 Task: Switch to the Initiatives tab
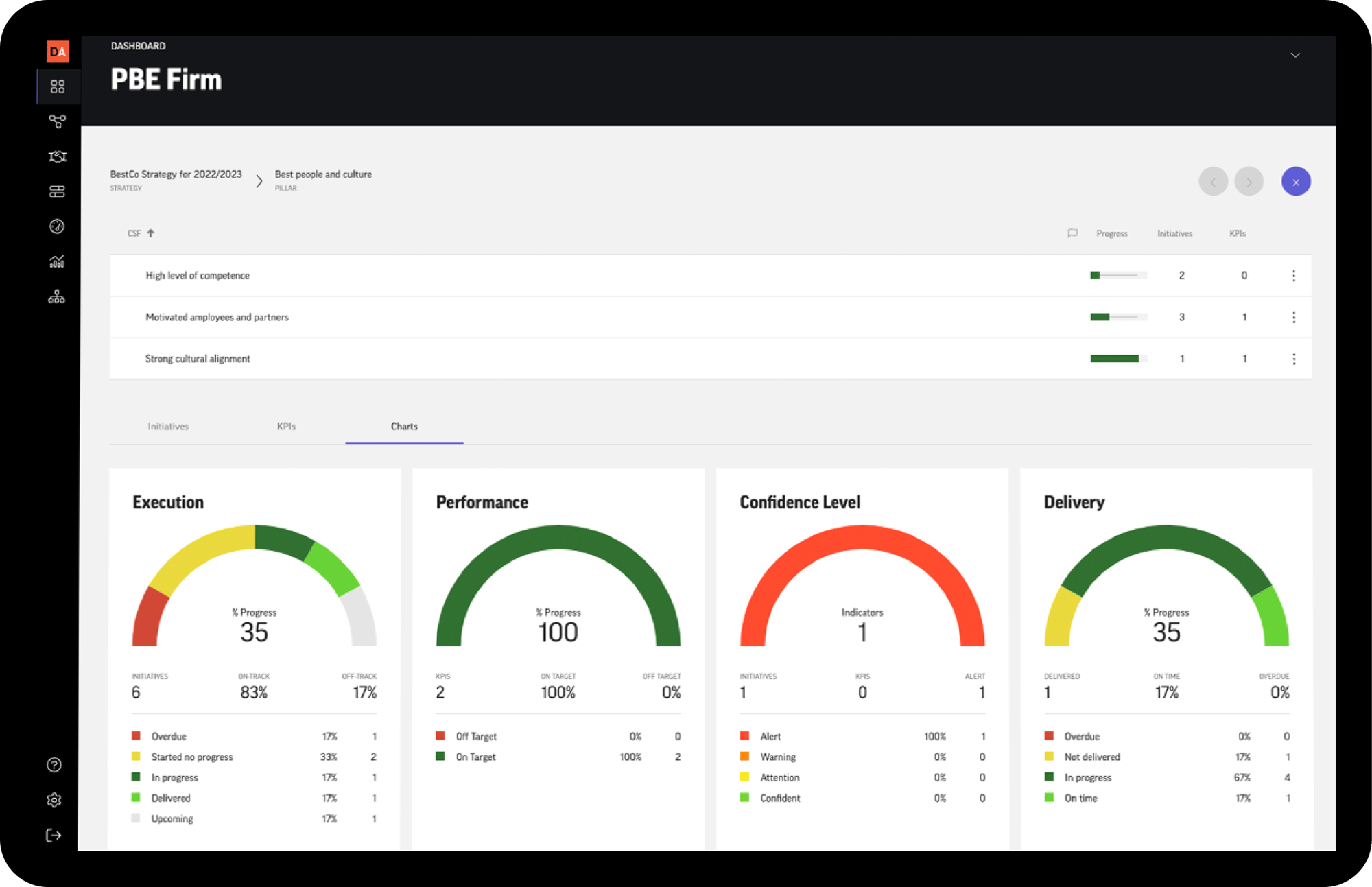tap(169, 424)
